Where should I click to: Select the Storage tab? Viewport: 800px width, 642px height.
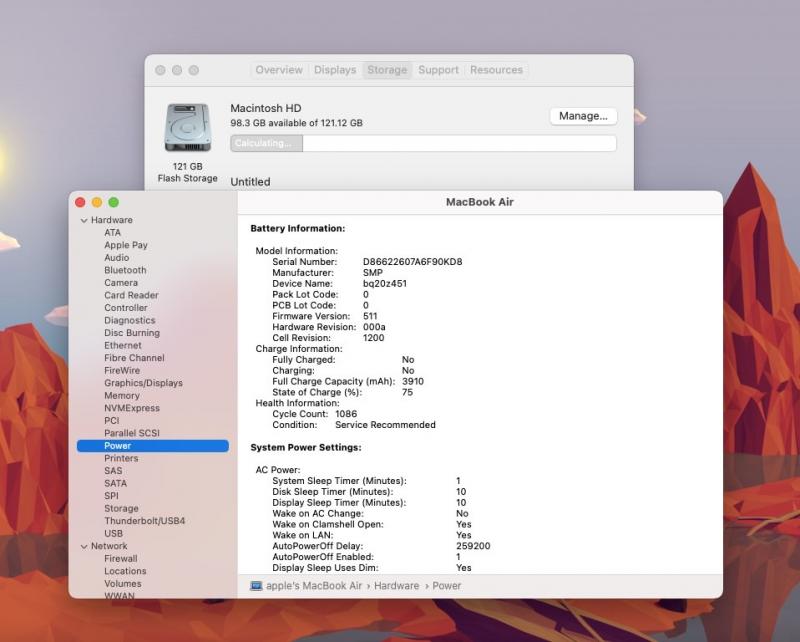point(387,70)
